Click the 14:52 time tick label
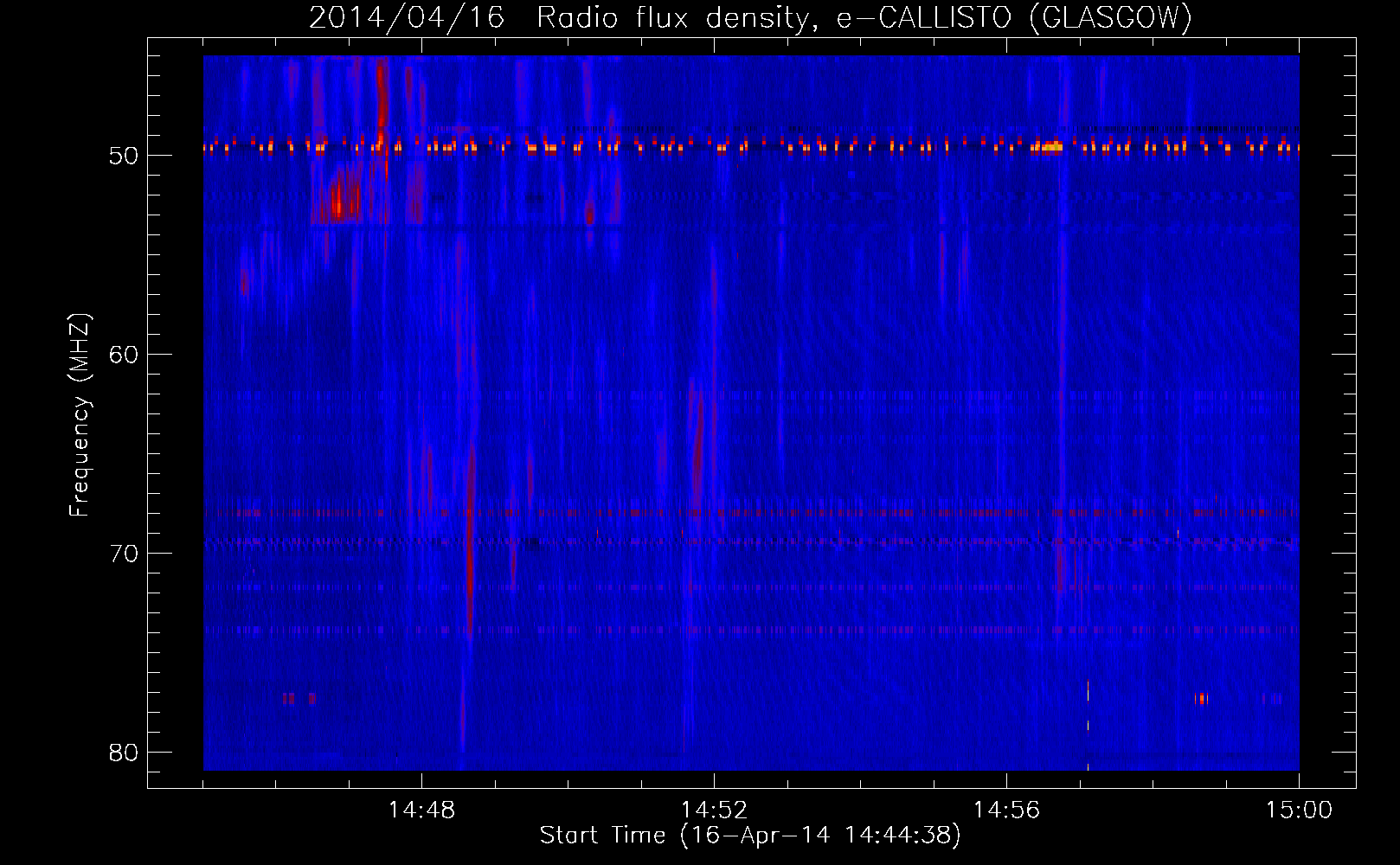 pos(714,811)
